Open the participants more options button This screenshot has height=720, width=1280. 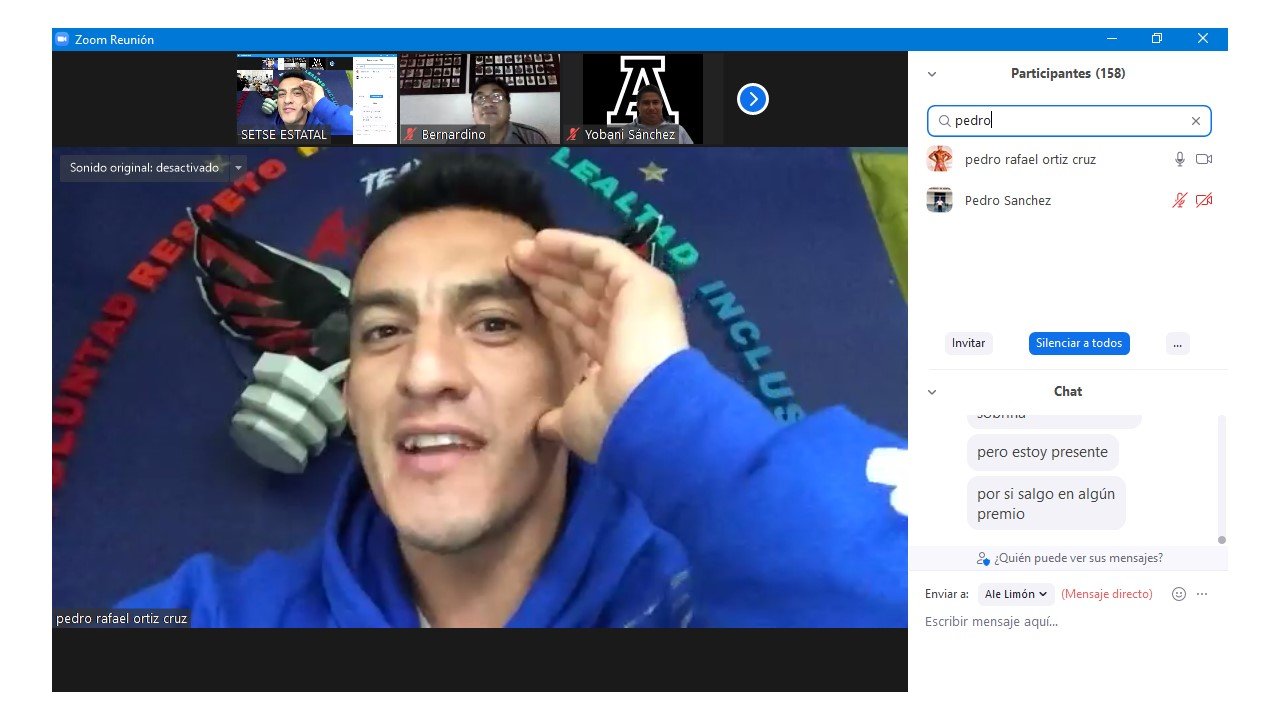pos(1177,343)
